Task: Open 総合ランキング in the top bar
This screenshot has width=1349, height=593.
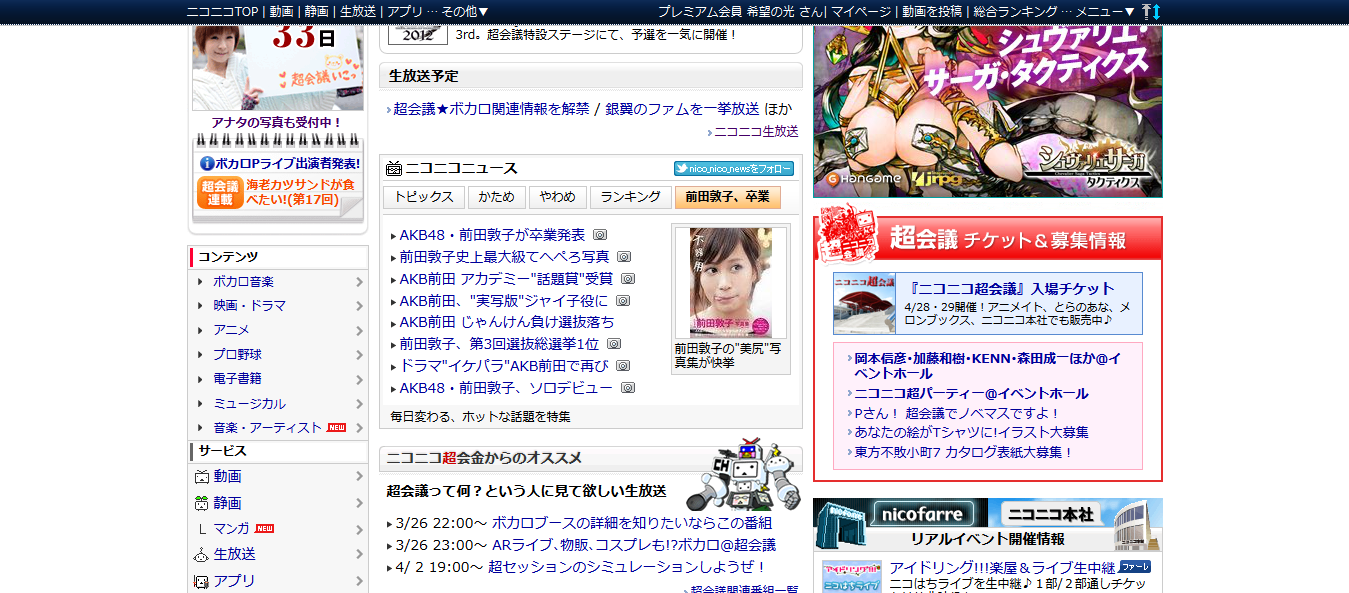Action: [x=1015, y=11]
